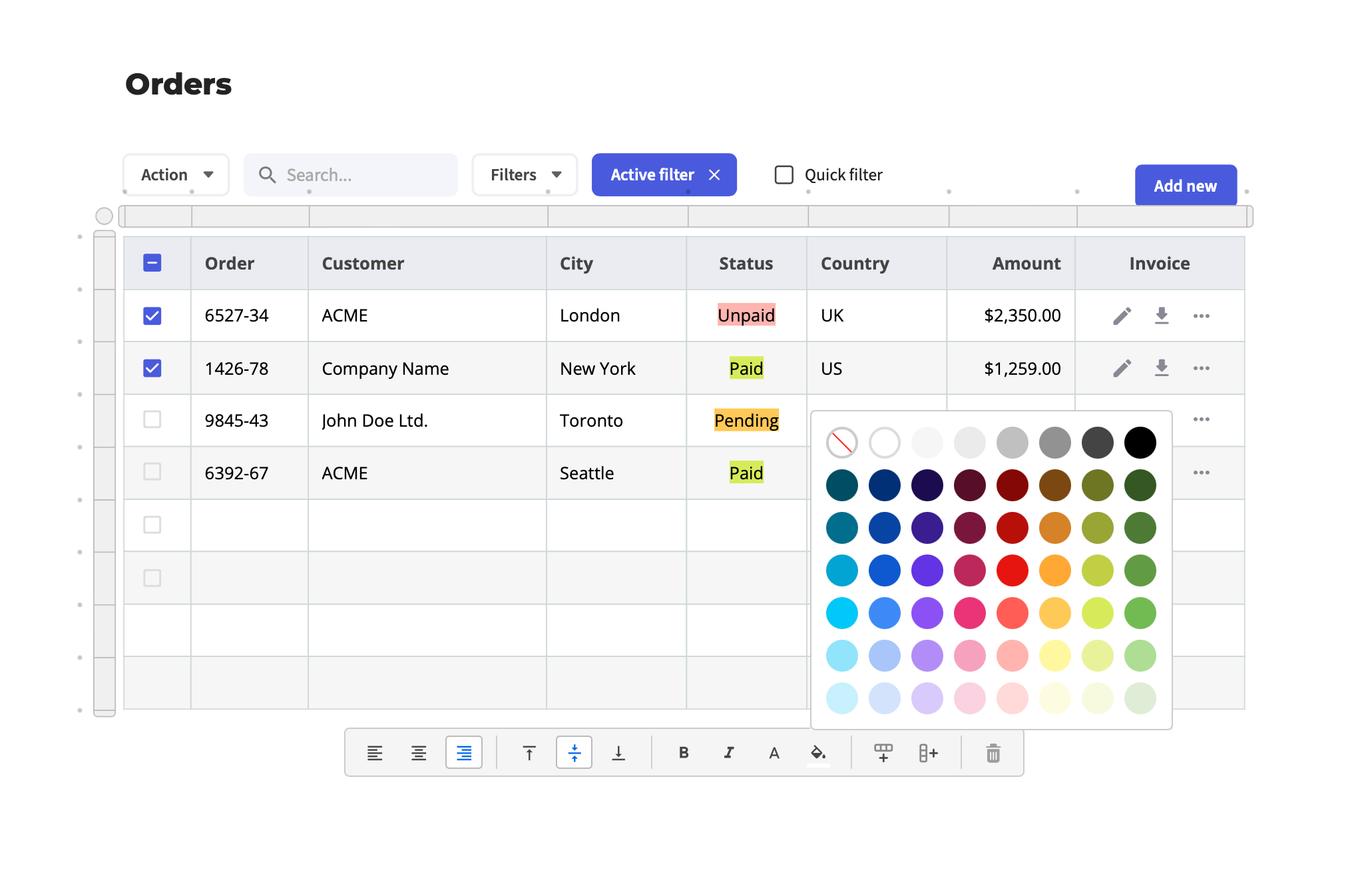Pick the red color swatch in the palette
Screen dimensions: 1366x888
click(x=1012, y=570)
